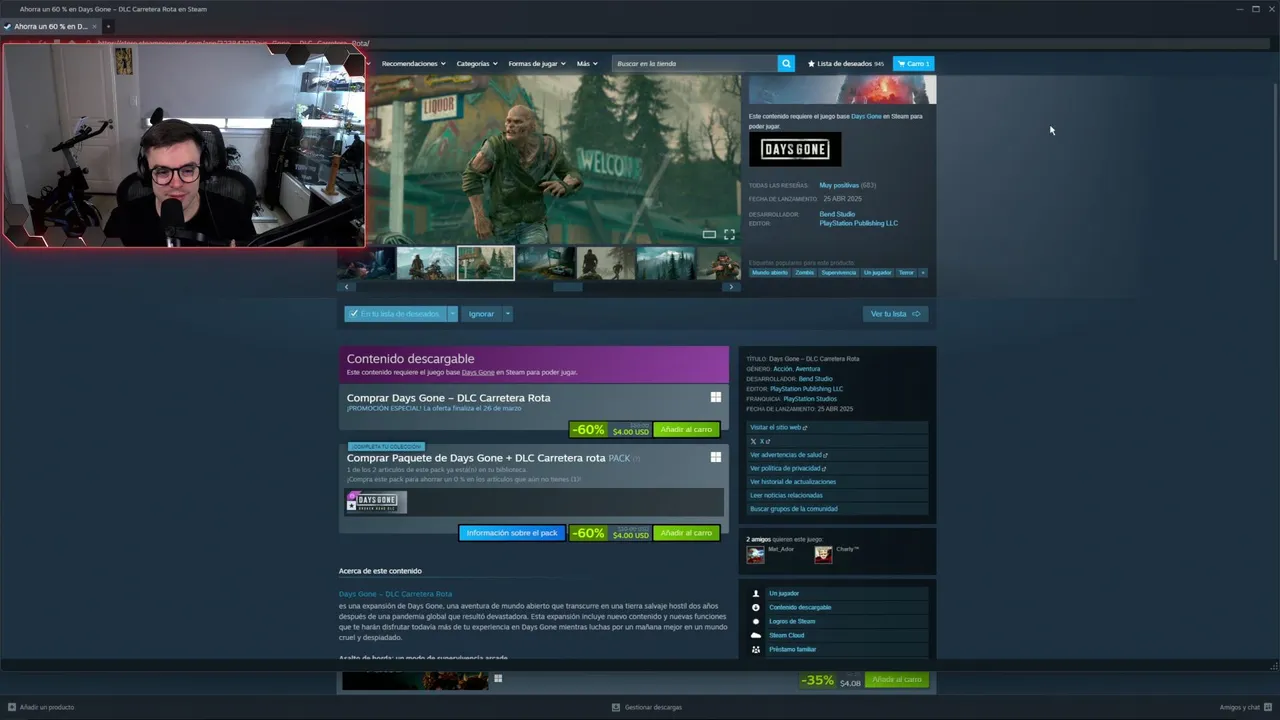Select the highlighted zombie Welcome sign thumbnail
The width and height of the screenshot is (1280, 720).
486,263
